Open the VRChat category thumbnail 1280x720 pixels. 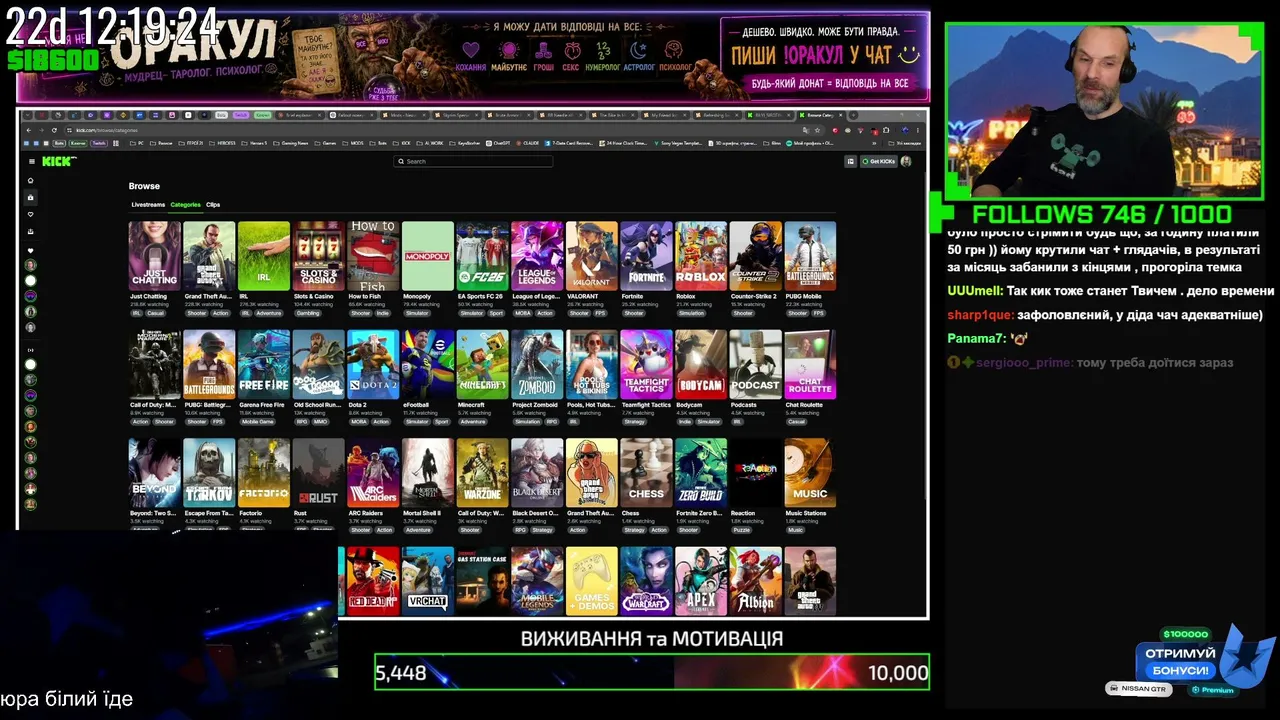tap(427, 581)
